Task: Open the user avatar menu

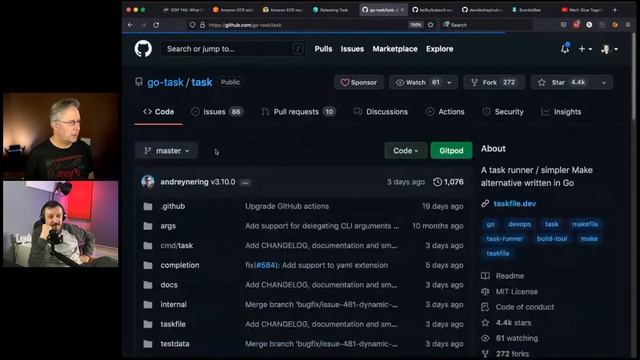Action: (609, 49)
